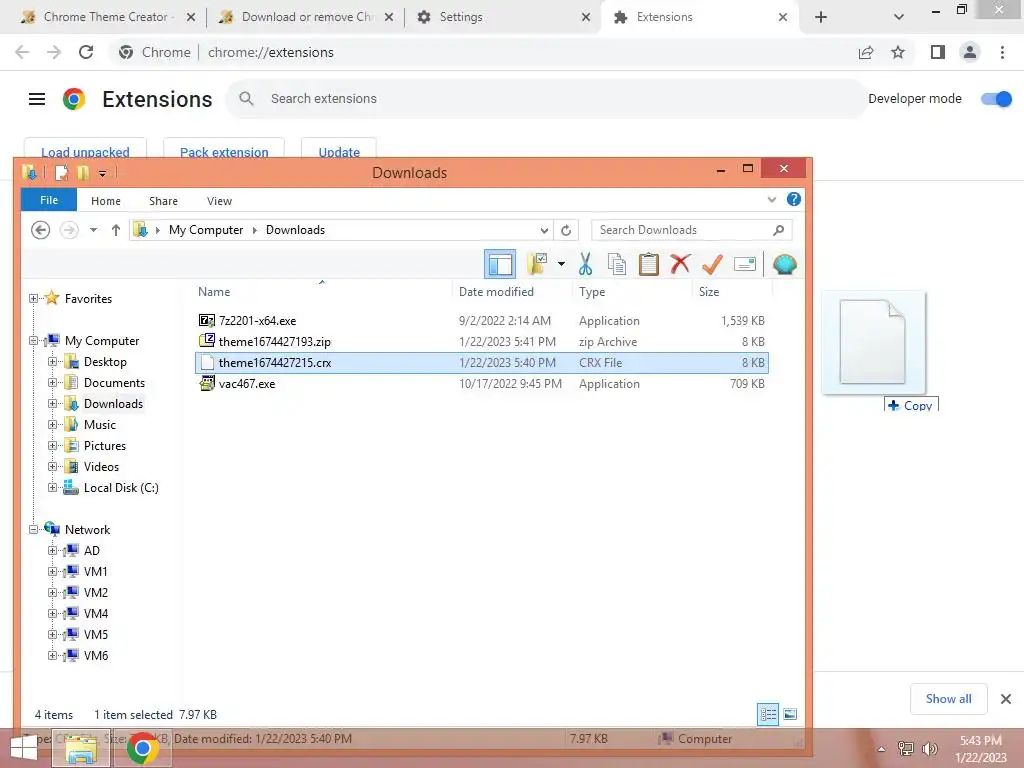This screenshot has height=768, width=1024.
Task: Open Chrome profile avatar icon
Action: (970, 52)
